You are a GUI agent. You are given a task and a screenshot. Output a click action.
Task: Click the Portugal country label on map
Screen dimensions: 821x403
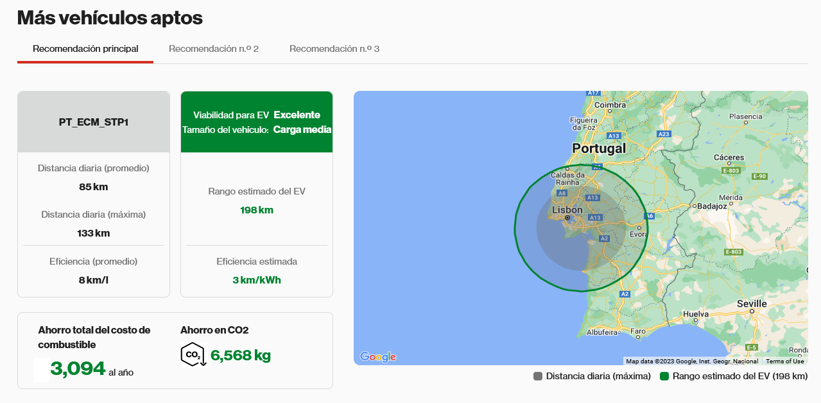pyautogui.click(x=598, y=149)
